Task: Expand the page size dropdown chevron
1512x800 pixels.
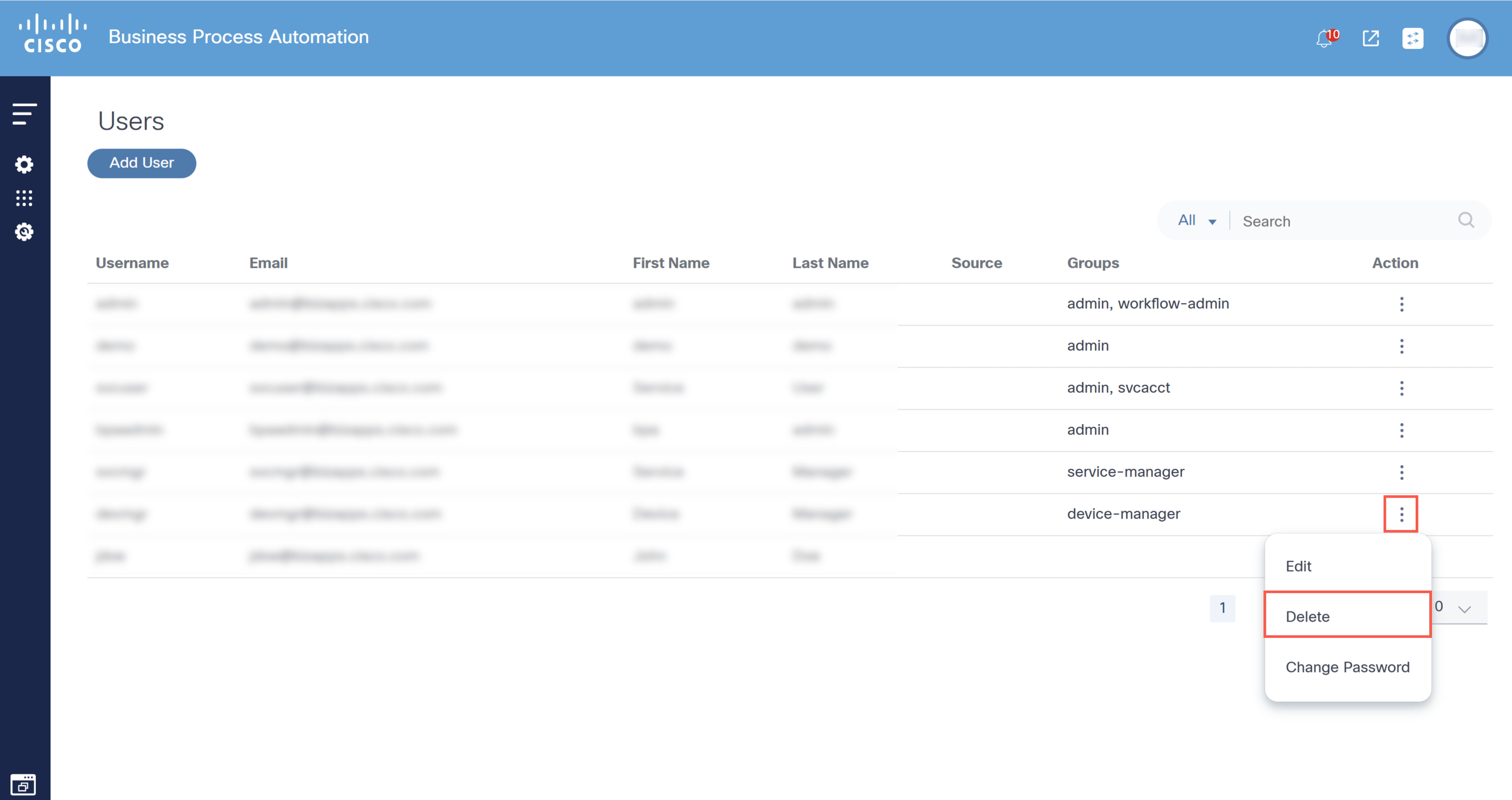Action: point(1465,609)
